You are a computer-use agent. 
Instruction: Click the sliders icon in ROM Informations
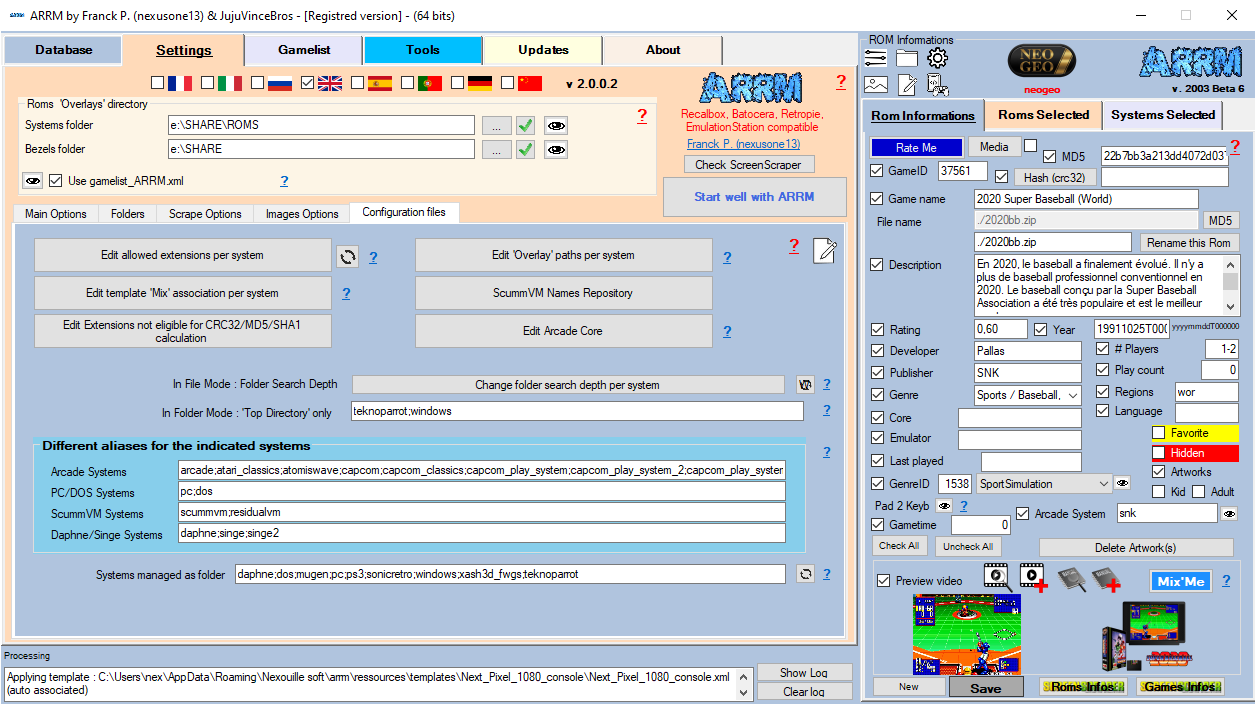coord(876,58)
